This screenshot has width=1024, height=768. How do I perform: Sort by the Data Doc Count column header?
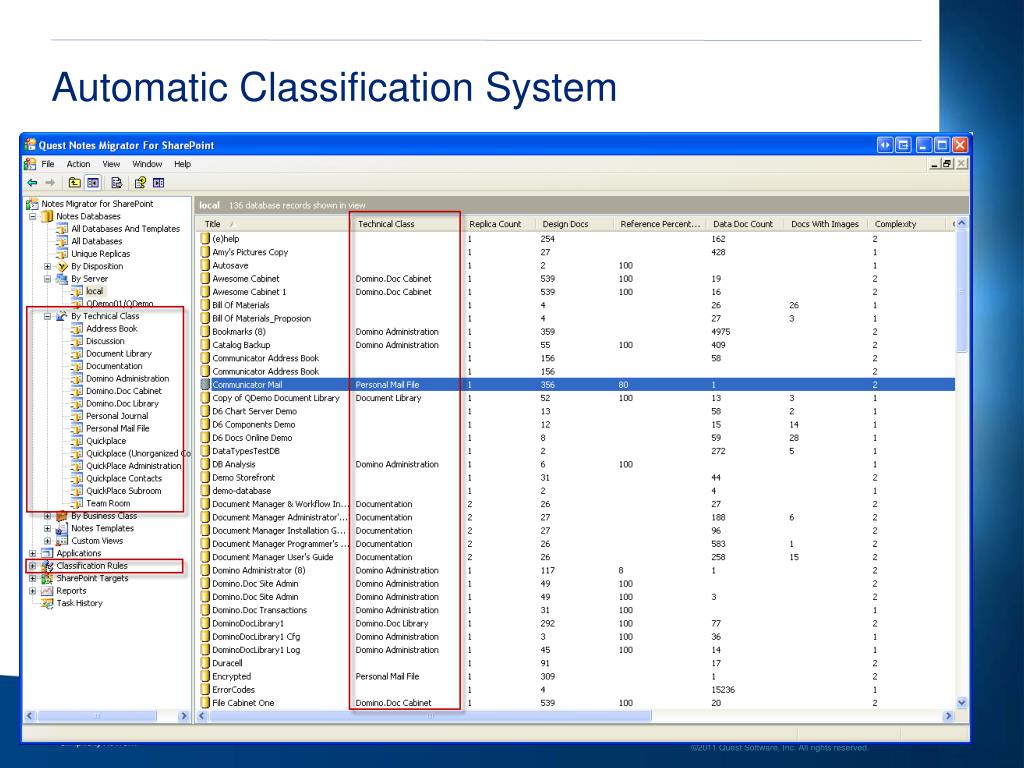pyautogui.click(x=745, y=224)
